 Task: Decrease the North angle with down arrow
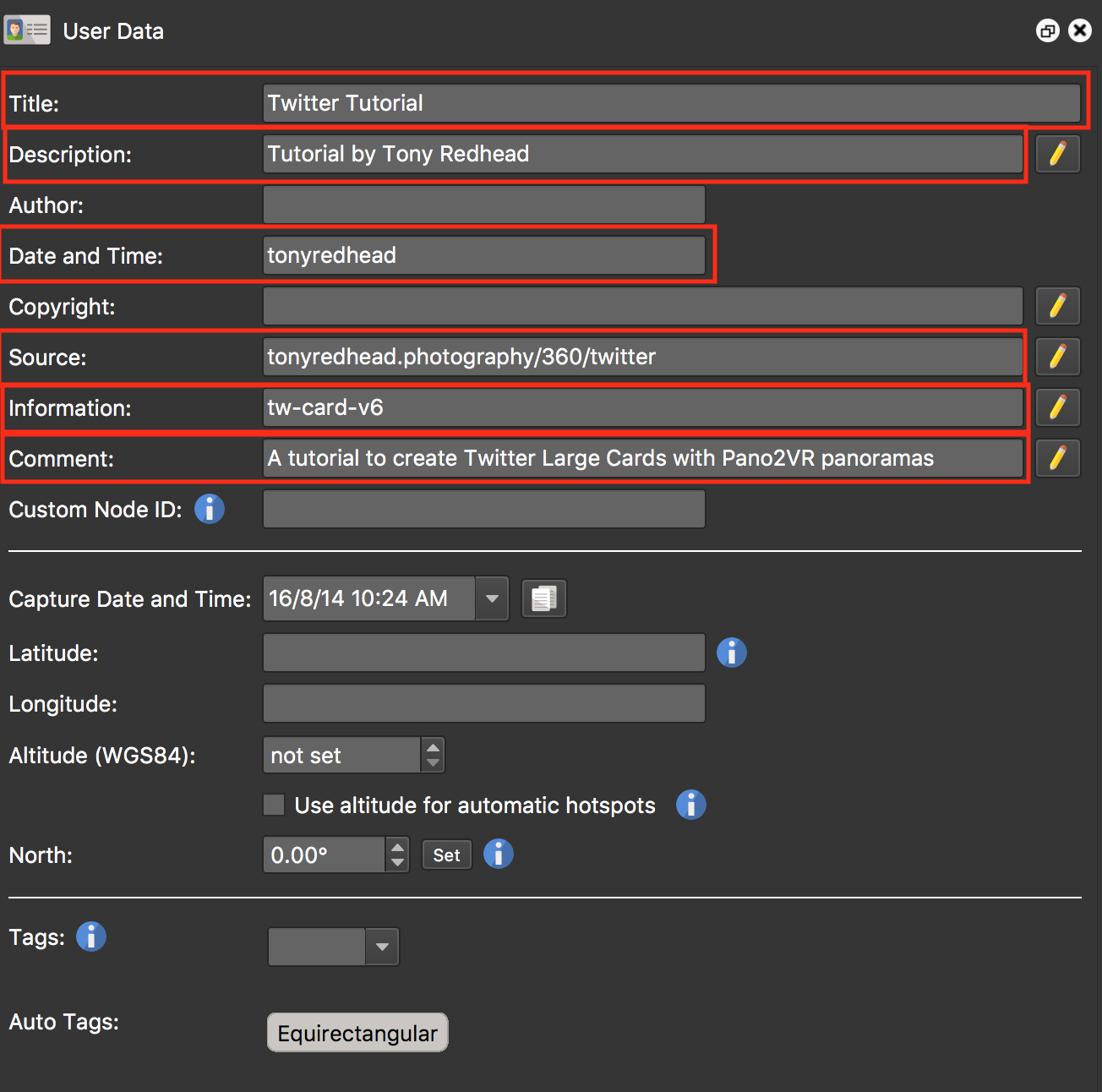[397, 863]
